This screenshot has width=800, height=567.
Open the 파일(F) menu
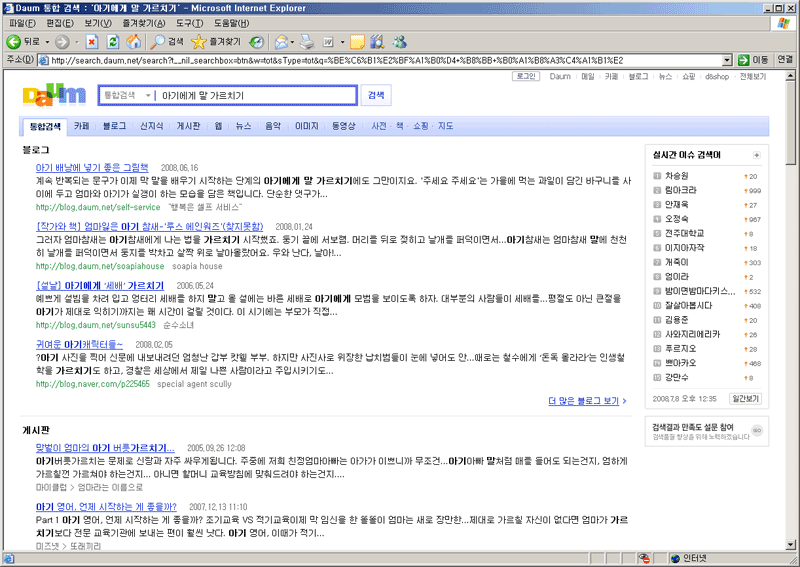pyautogui.click(x=22, y=23)
